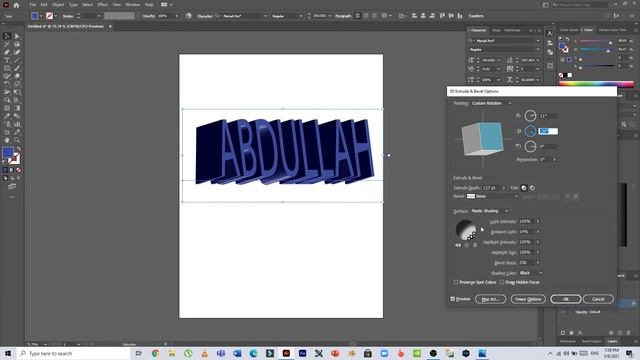Add a new light in the 3D dialog
640x360 pixels.
[467, 245]
